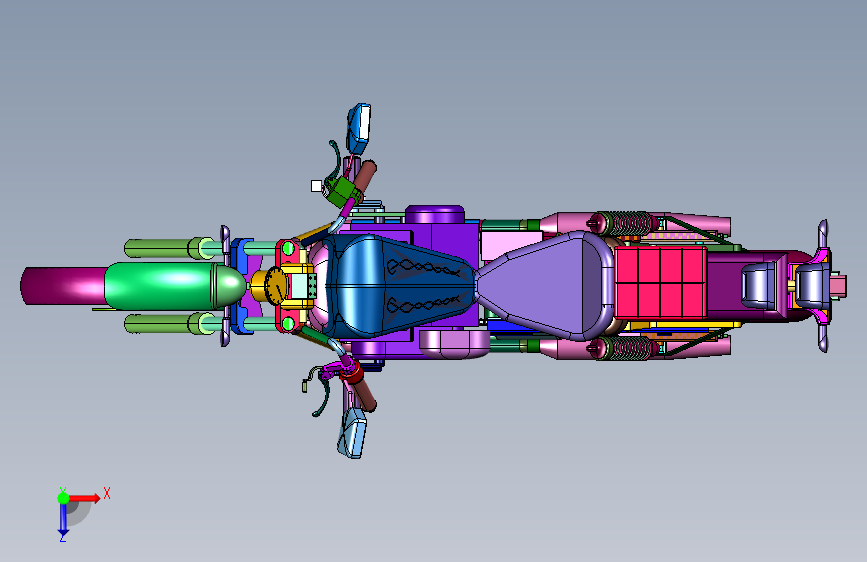
Task: Select the maroon front tire
Action: click(x=64, y=285)
